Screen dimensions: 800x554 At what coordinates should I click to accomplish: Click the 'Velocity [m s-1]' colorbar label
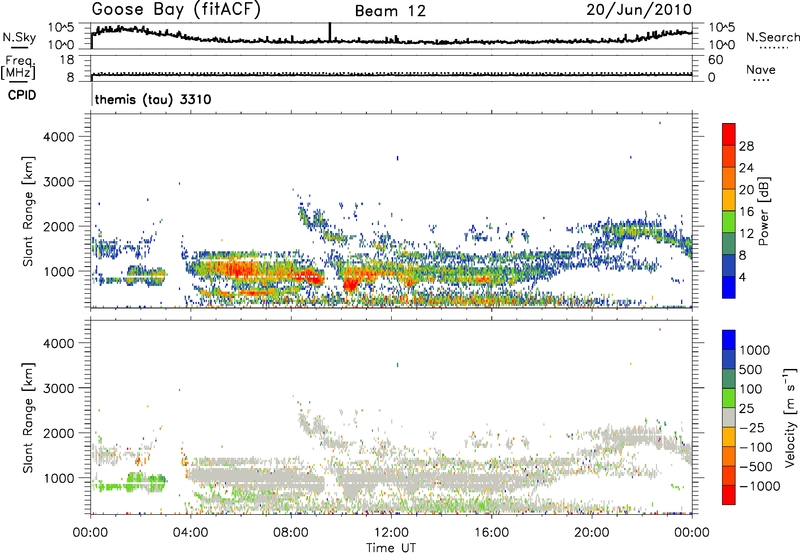790,417
